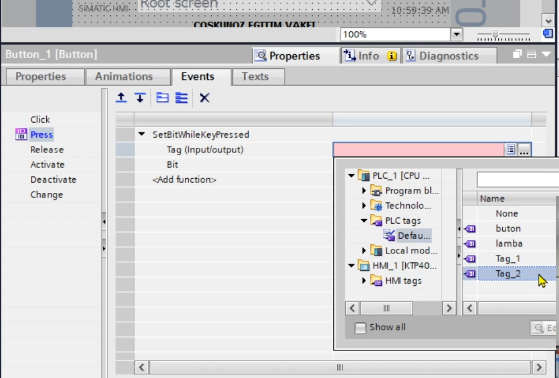Click the tag icon beside Tag_2
The width and height of the screenshot is (559, 378).
pyautogui.click(x=470, y=274)
